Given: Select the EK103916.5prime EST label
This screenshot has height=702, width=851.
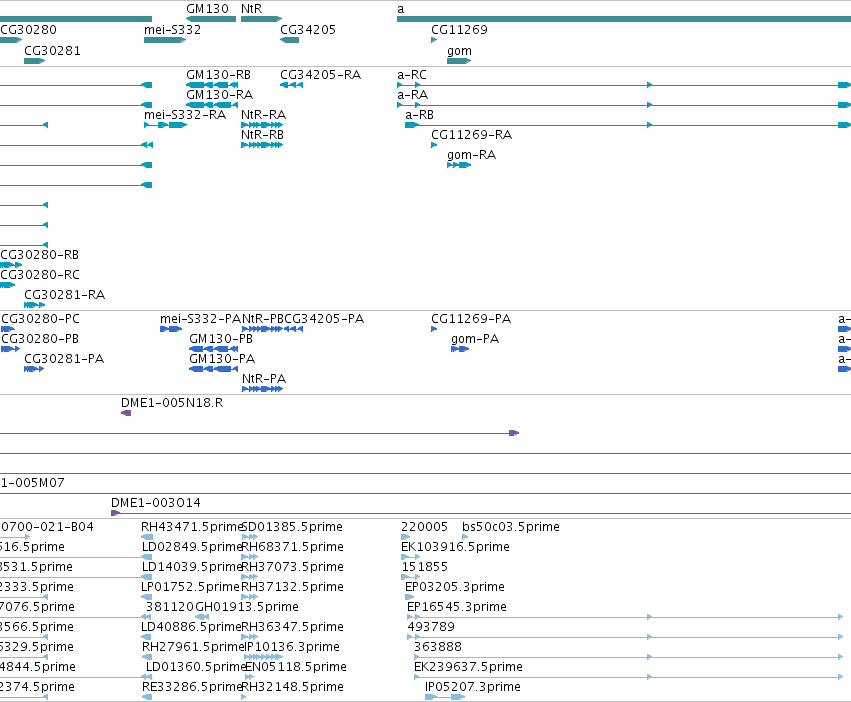Looking at the screenshot, I should click(x=455, y=547).
